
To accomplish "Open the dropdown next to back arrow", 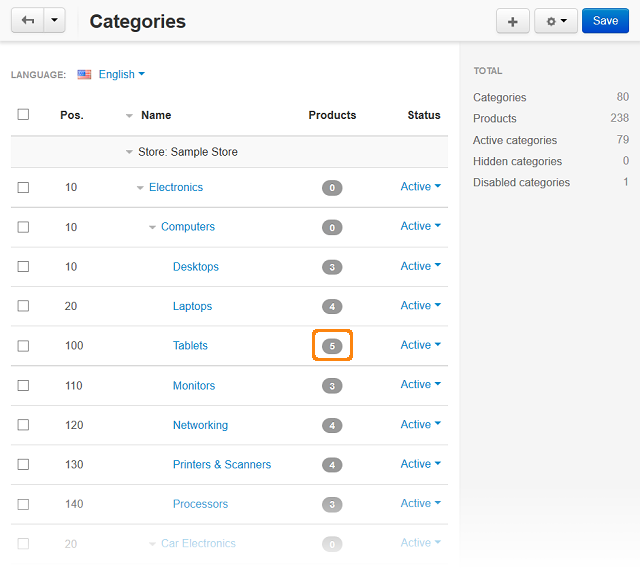I will [x=55, y=20].
